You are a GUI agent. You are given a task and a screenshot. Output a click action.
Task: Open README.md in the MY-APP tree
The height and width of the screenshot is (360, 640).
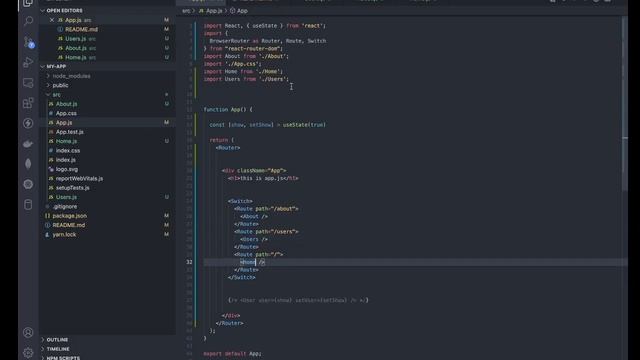pos(107,225)
